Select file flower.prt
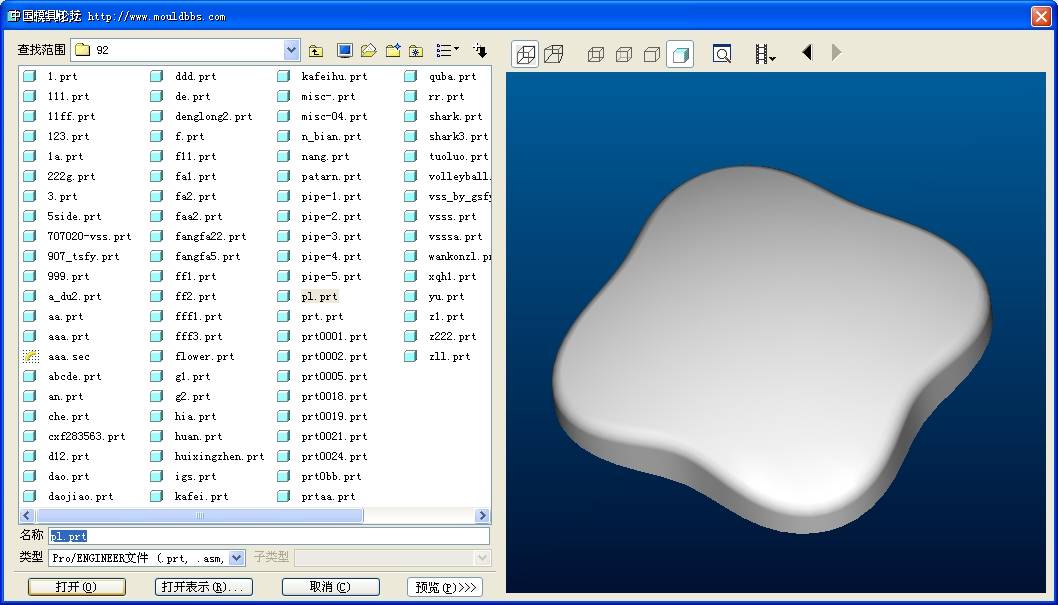This screenshot has height=605, width=1058. (x=204, y=357)
